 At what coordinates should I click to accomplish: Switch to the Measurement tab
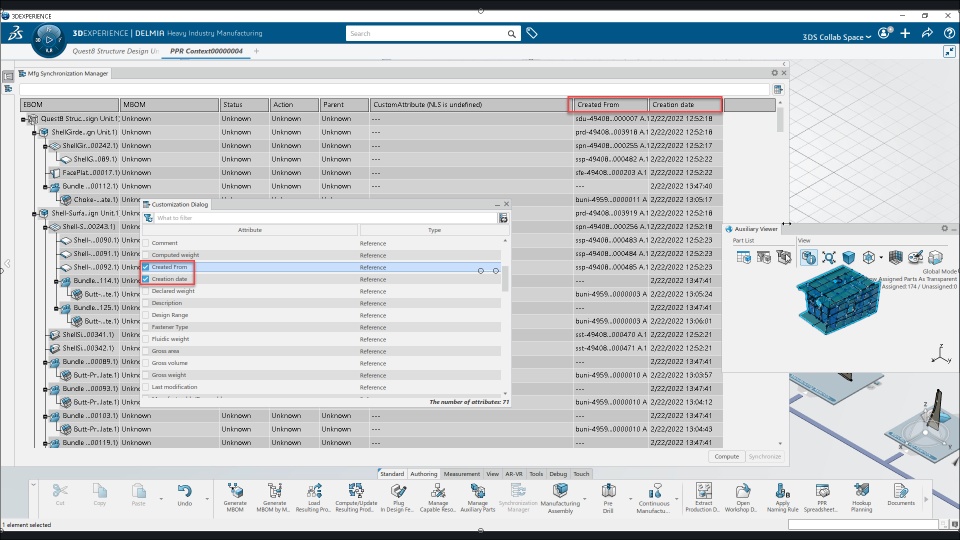pos(462,474)
